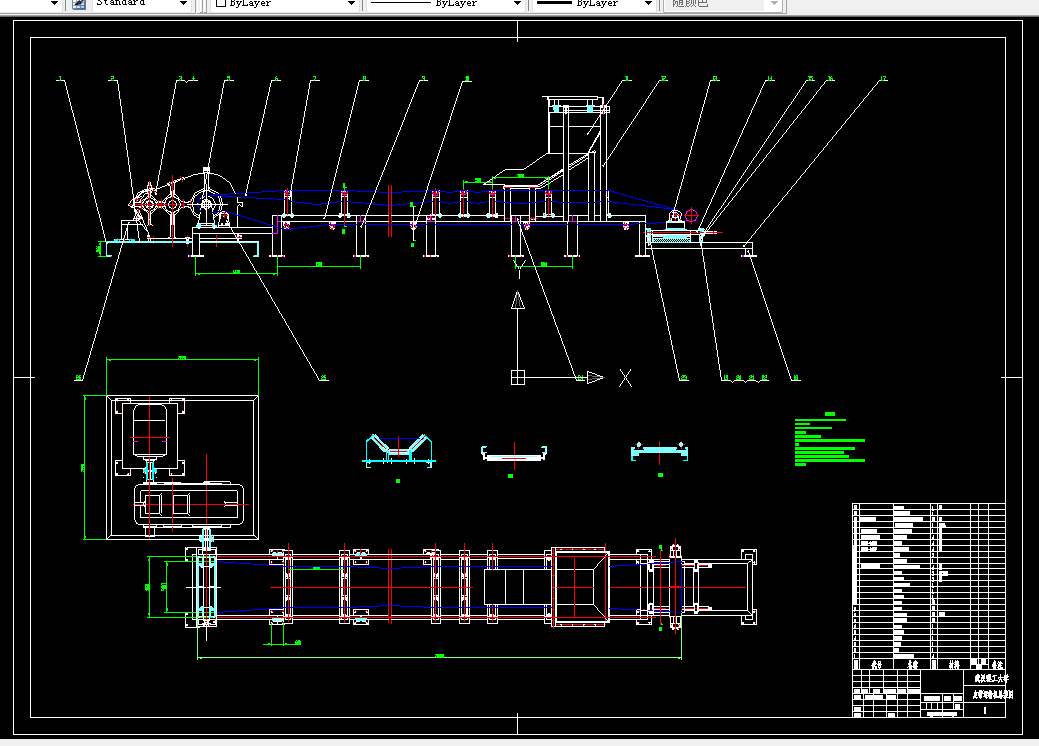This screenshot has width=1039, height=746.
Task: Open the ByLayer linetype control dropdown
Action: [517, 3]
